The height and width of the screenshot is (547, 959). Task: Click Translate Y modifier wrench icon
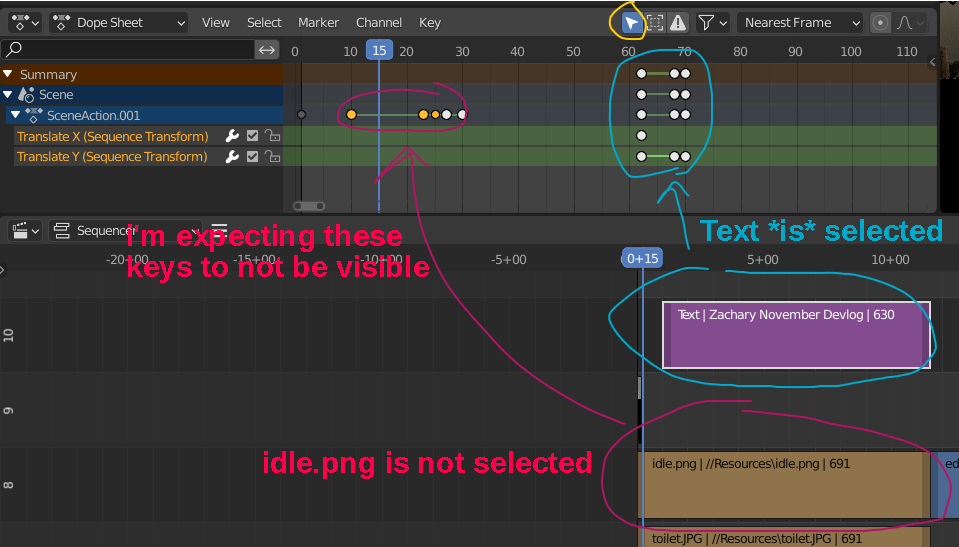coord(232,157)
